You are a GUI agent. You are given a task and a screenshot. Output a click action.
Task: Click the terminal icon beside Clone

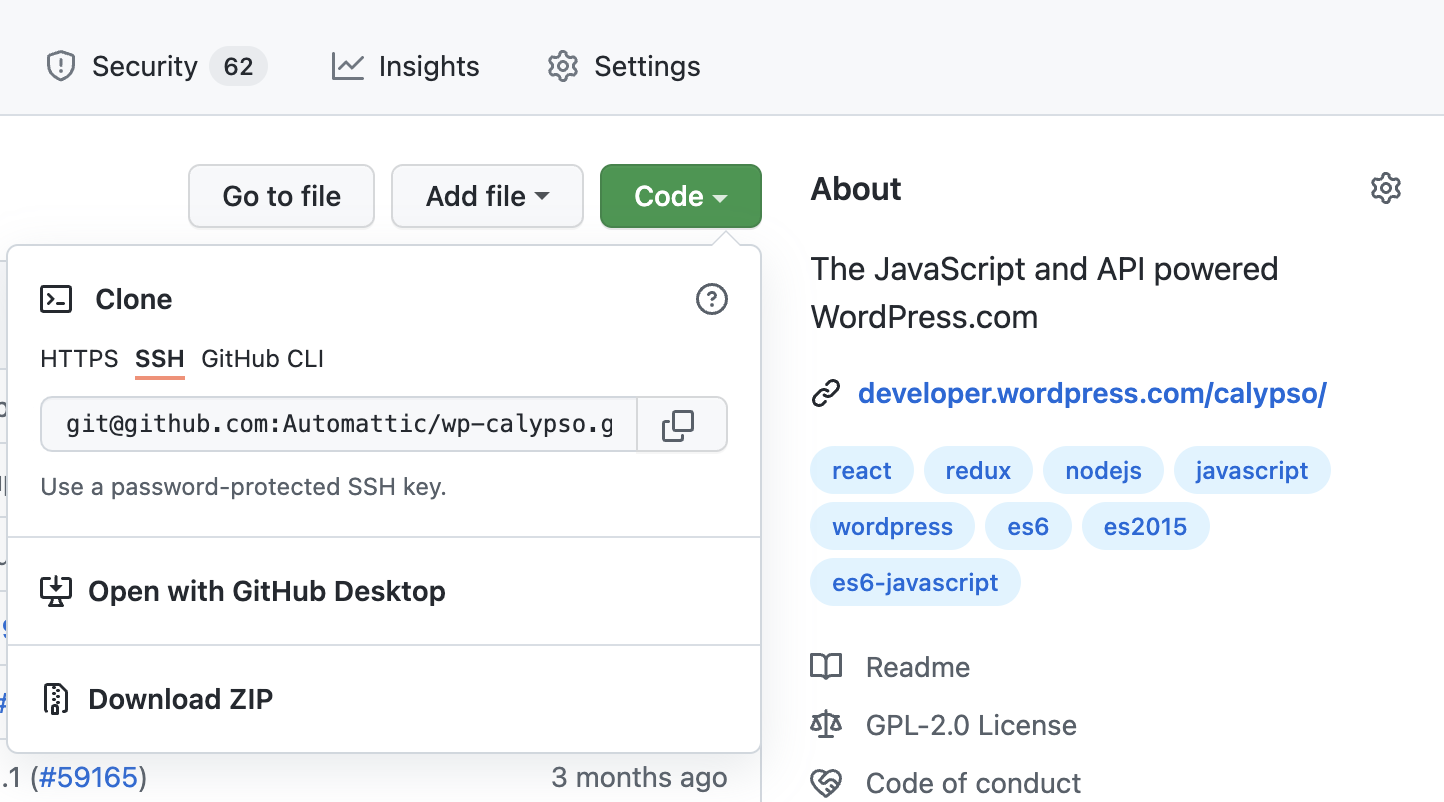[x=56, y=299]
